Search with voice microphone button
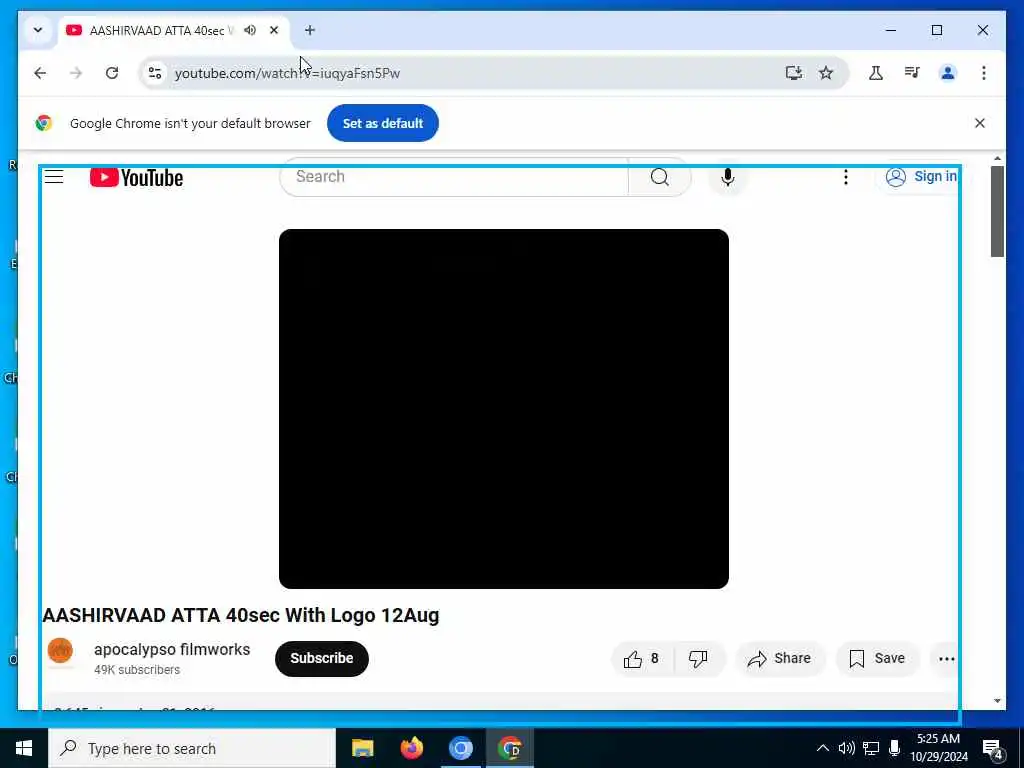Image resolution: width=1024 pixels, height=768 pixels. [728, 177]
